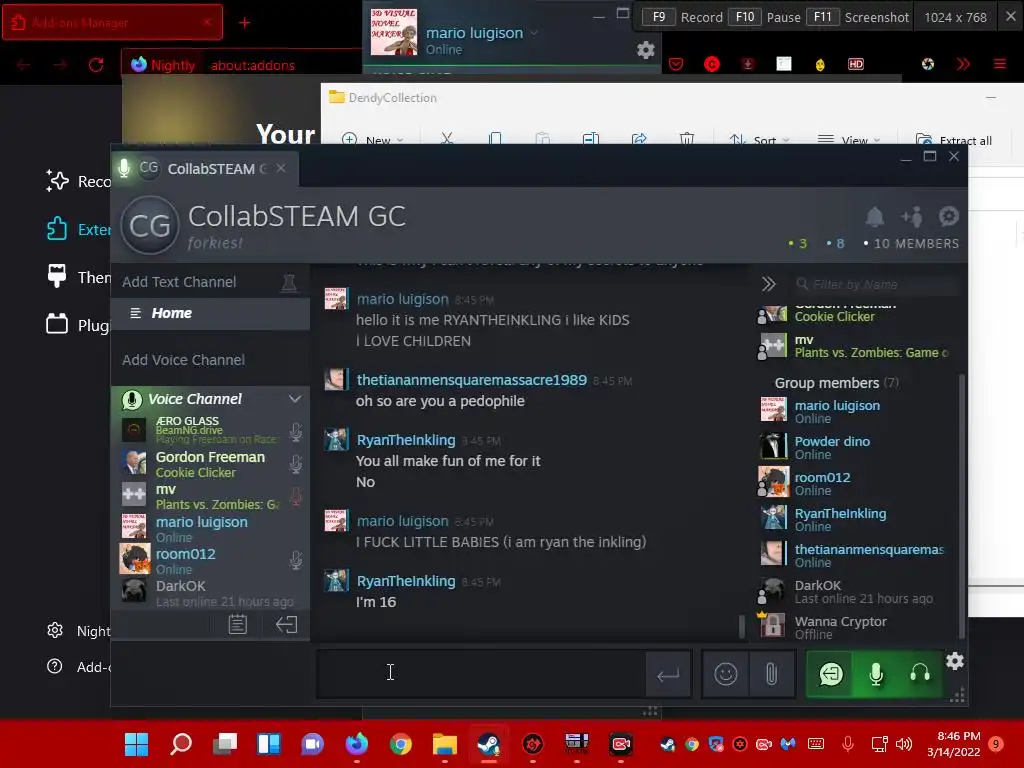1024x768 pixels.
Task: Click the Filter by Name search field
Action: tap(875, 284)
